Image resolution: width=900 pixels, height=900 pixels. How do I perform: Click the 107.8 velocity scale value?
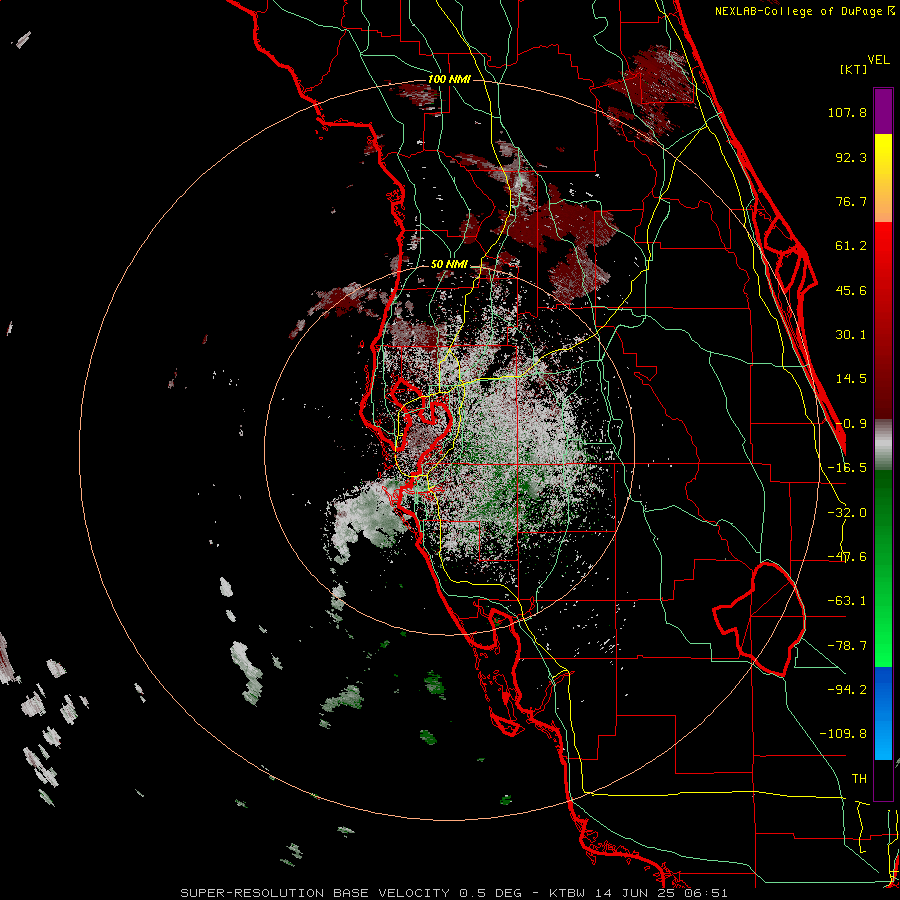click(847, 112)
